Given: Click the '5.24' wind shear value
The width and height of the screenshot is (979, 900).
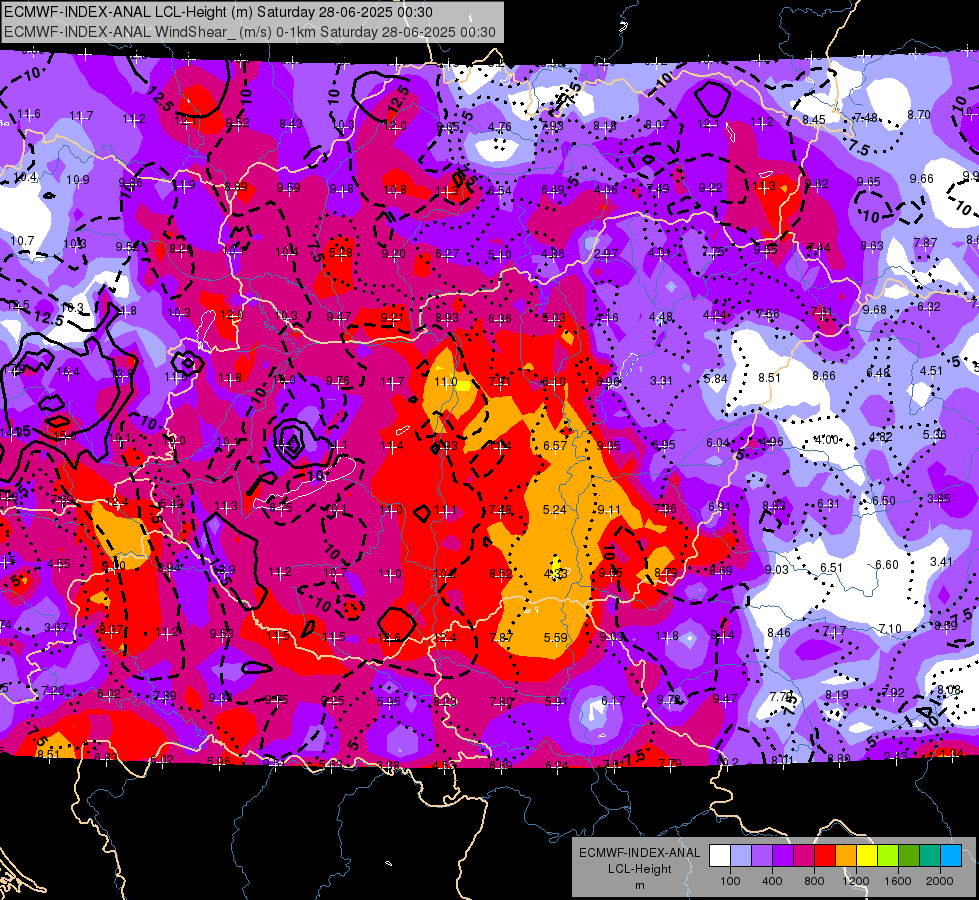Looking at the screenshot, I should 554,510.
